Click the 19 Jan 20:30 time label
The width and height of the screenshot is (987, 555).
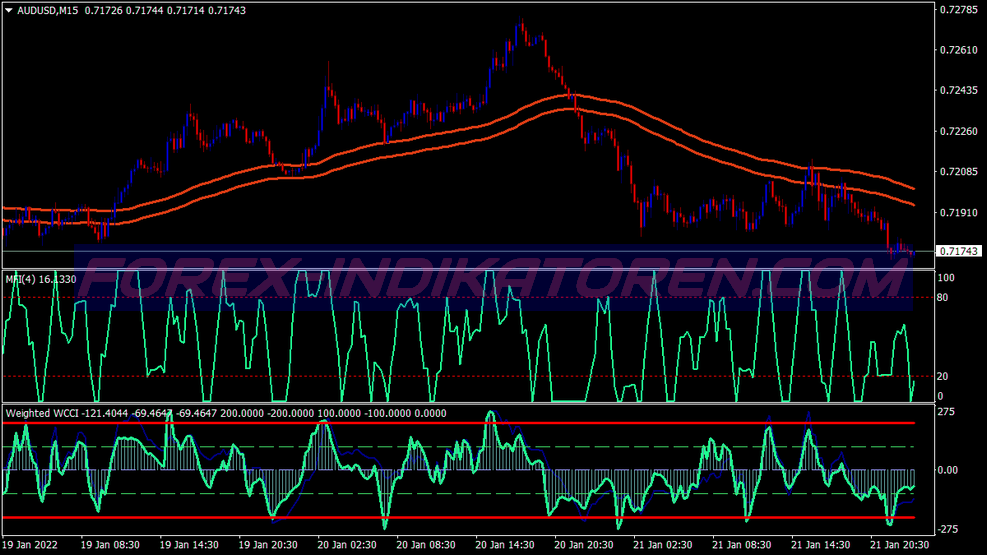tap(268, 545)
